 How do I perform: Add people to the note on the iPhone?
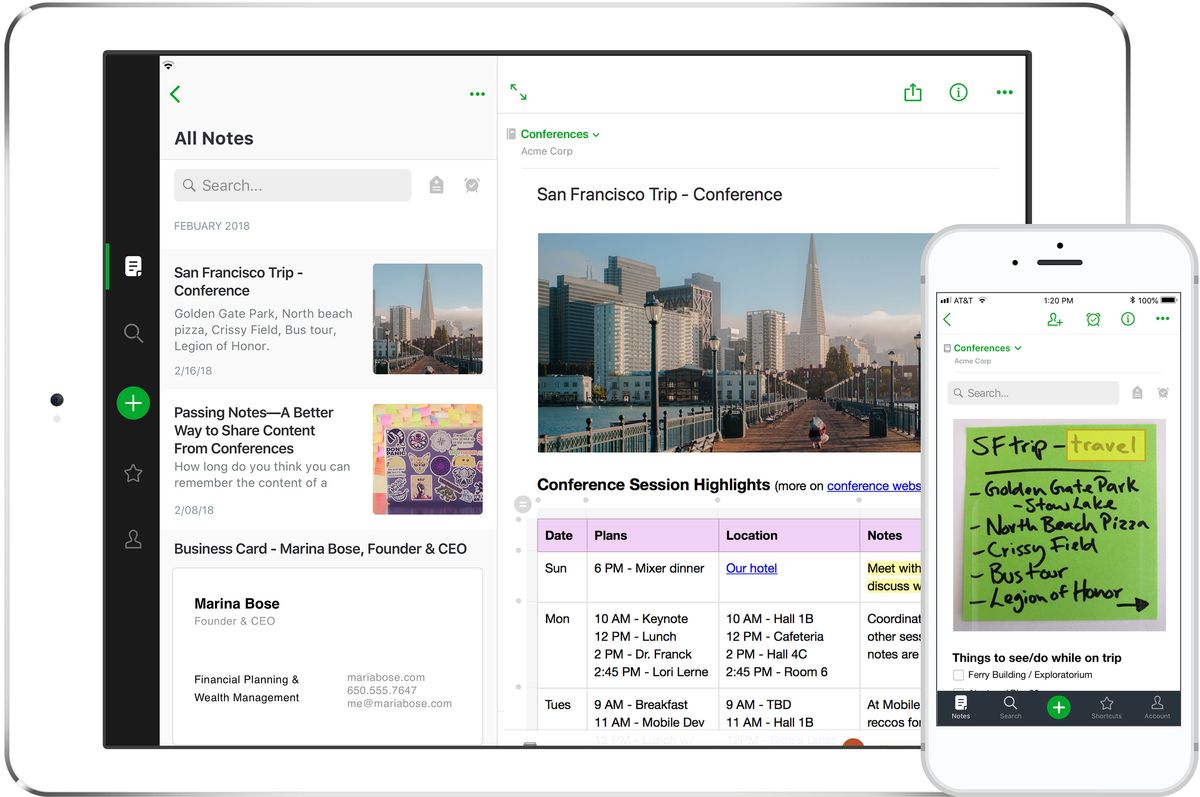(1054, 319)
